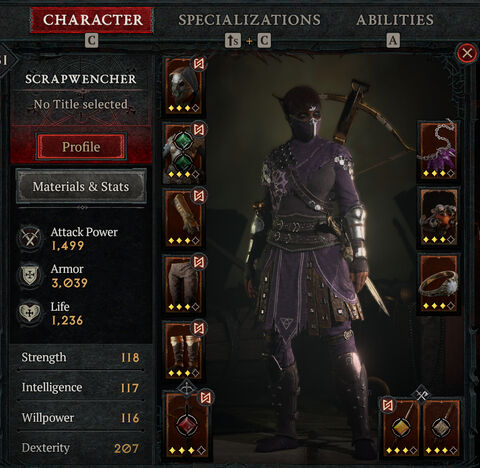The height and width of the screenshot is (468, 480).
Task: Click the pants equipment slot
Action: (x=184, y=284)
